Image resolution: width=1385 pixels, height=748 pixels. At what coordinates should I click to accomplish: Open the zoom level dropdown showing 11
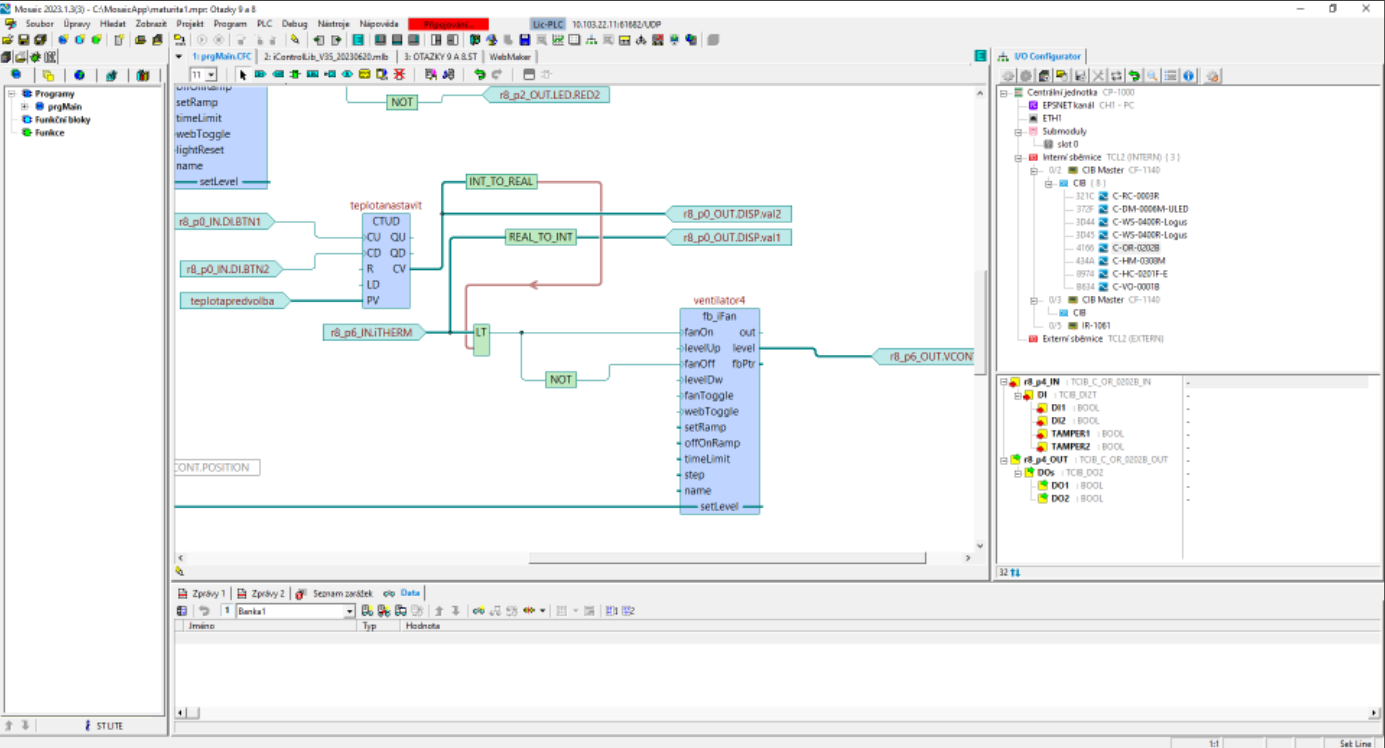click(x=210, y=75)
